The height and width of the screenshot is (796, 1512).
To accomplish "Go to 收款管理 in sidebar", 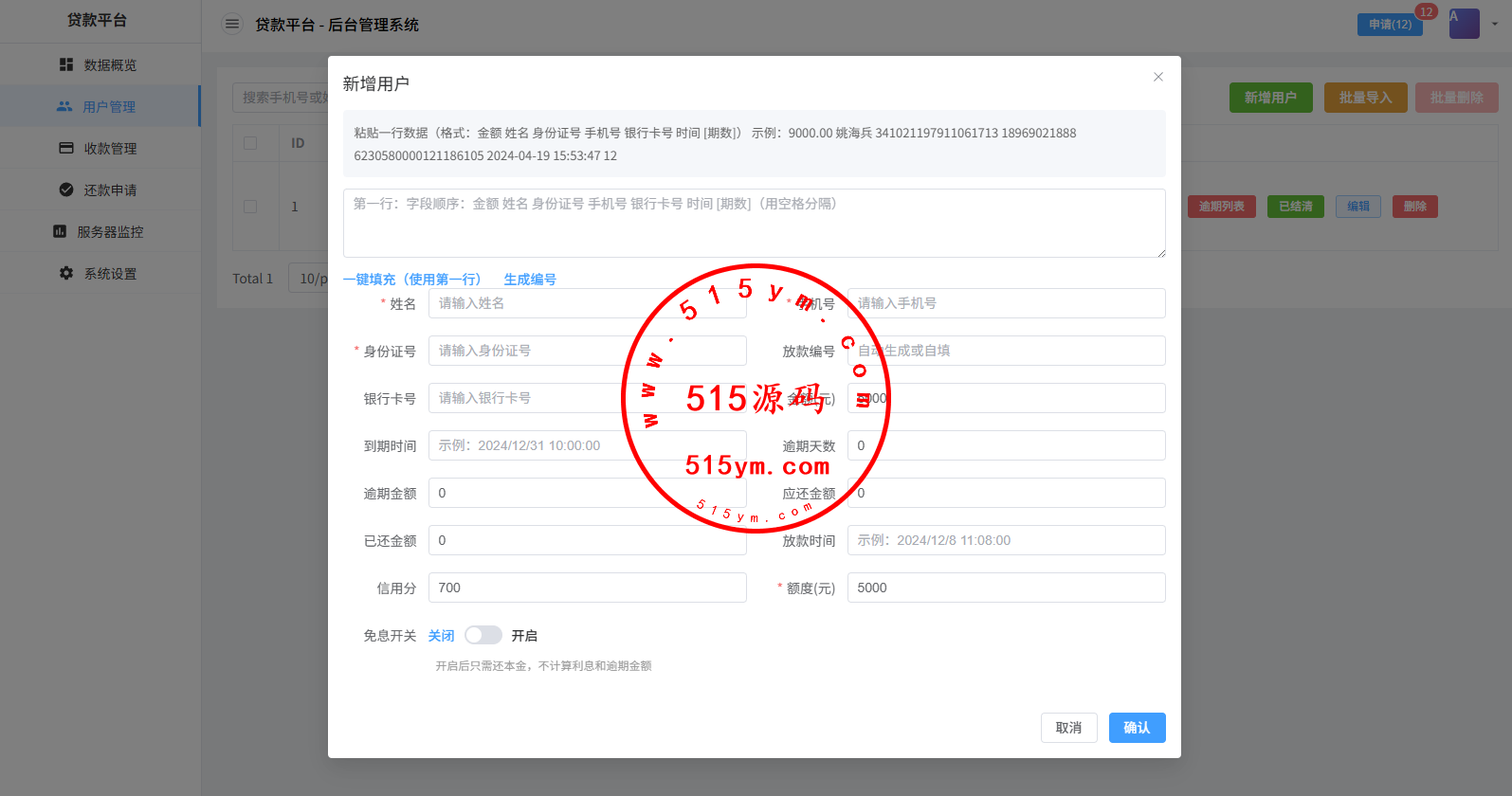I will click(110, 148).
